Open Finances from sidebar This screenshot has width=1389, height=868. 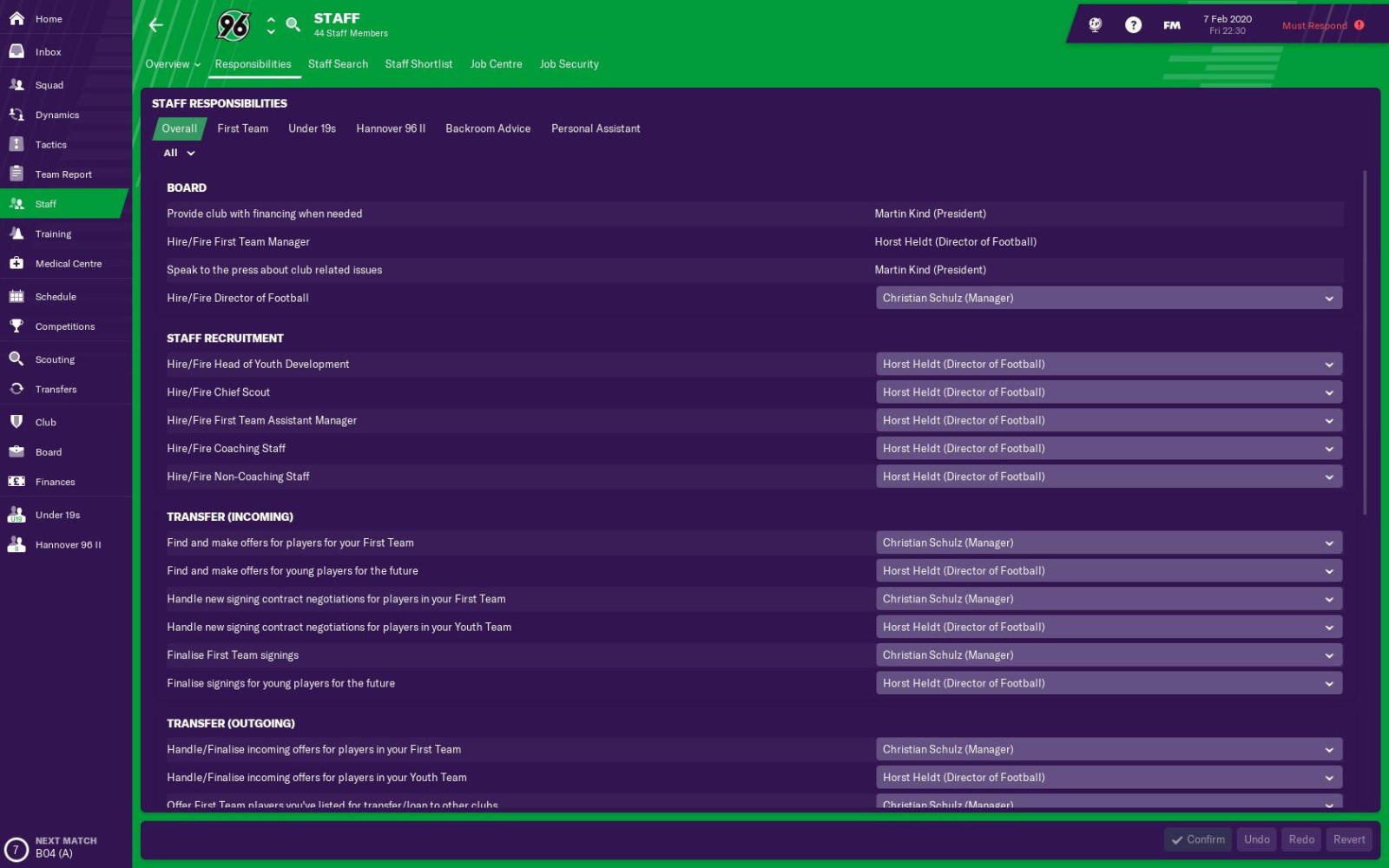55,482
